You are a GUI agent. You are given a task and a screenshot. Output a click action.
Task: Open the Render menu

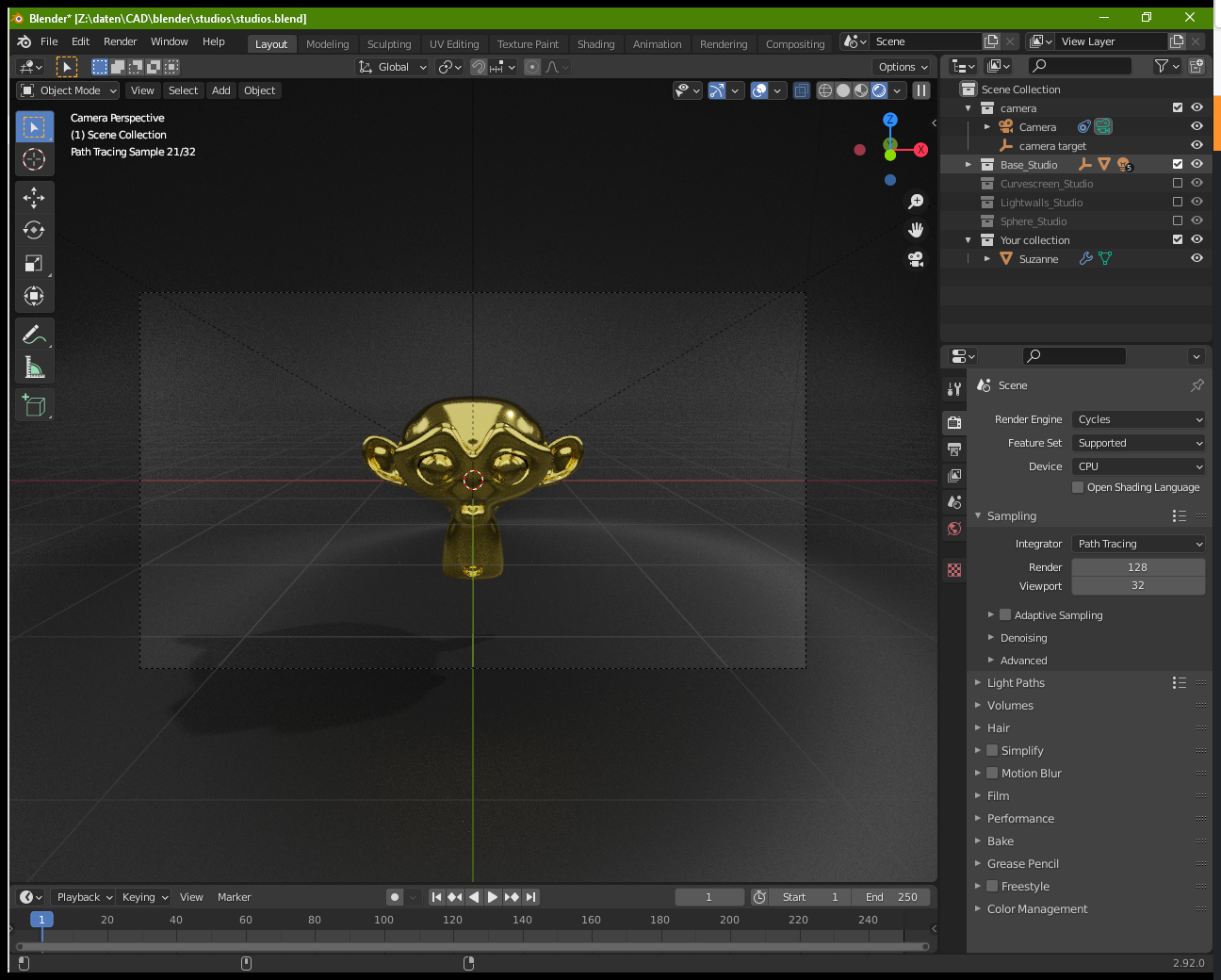[120, 41]
